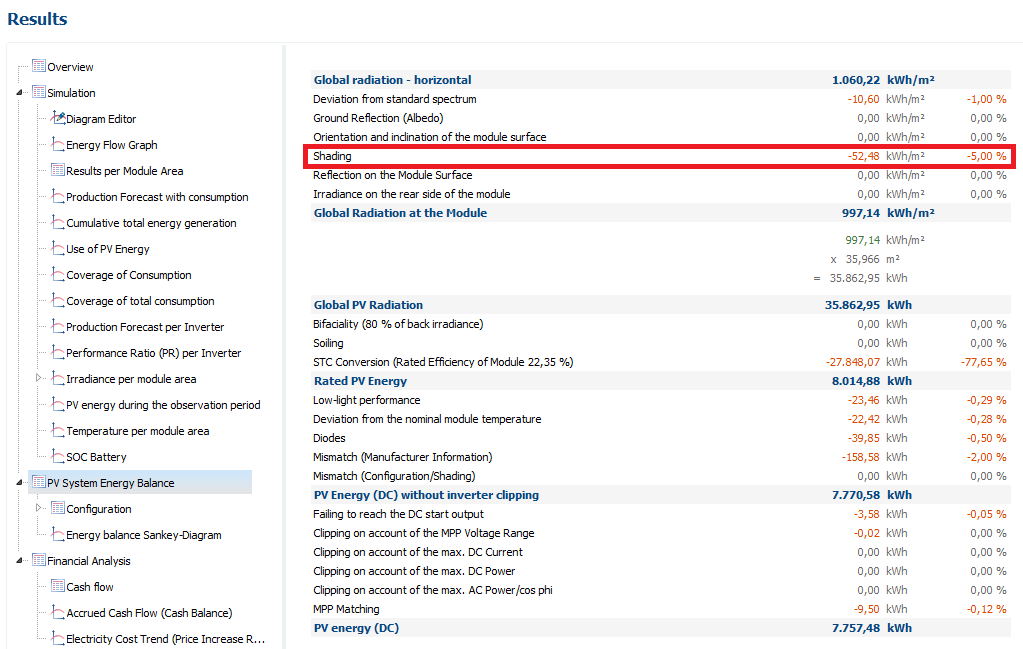Click the SOC Battery chart icon

click(x=58, y=457)
